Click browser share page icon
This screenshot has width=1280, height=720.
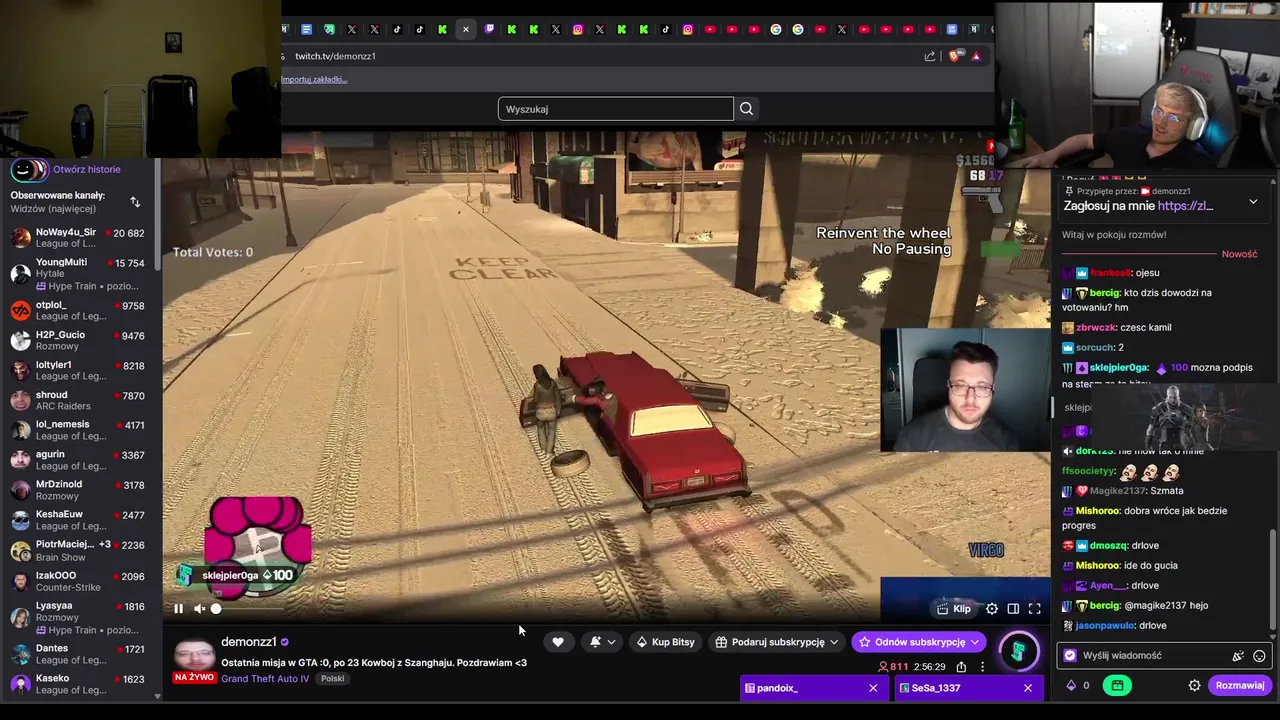930,56
